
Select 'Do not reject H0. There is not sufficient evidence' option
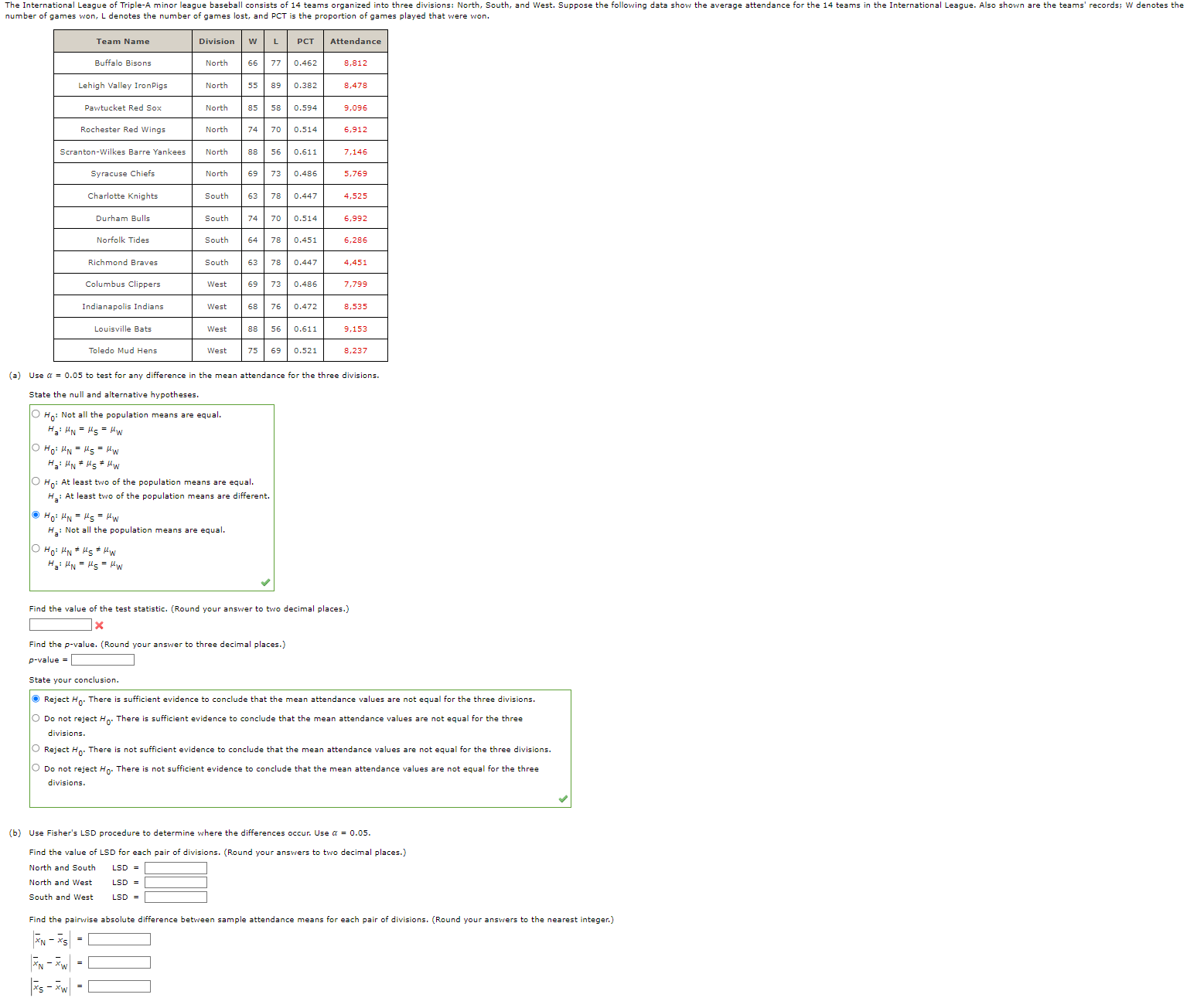[35, 768]
